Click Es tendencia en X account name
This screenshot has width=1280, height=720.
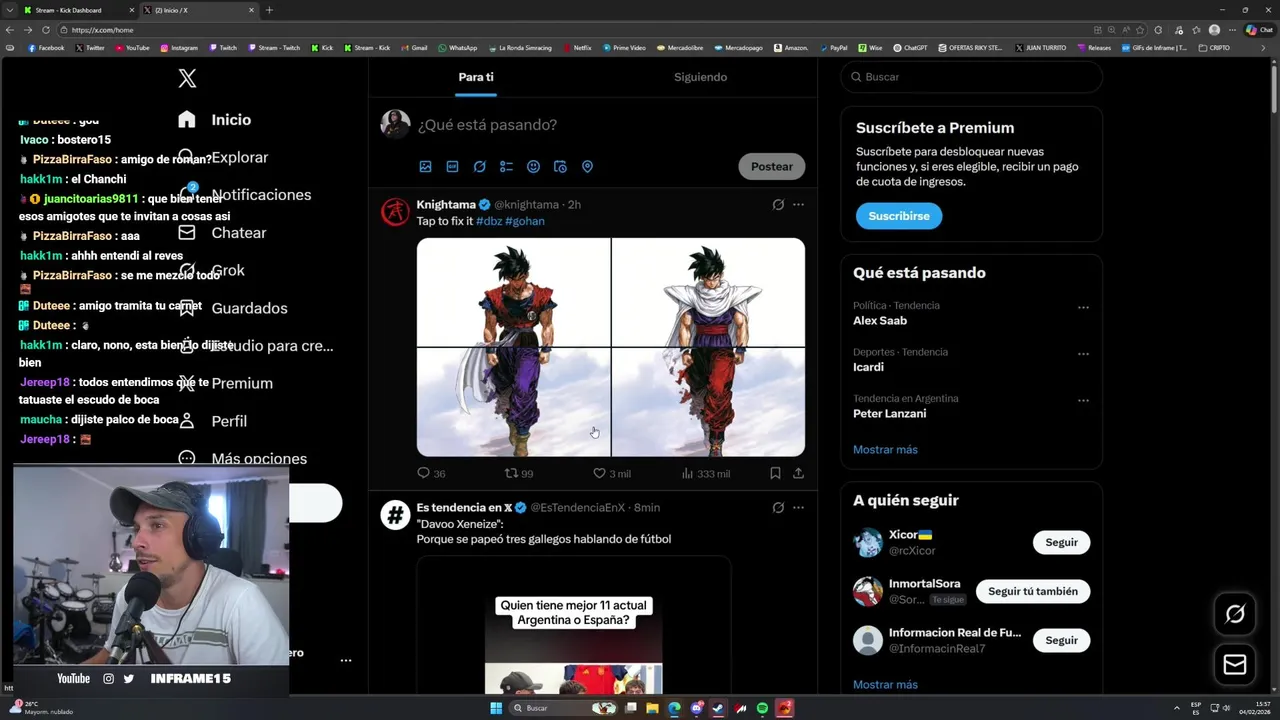tap(464, 508)
